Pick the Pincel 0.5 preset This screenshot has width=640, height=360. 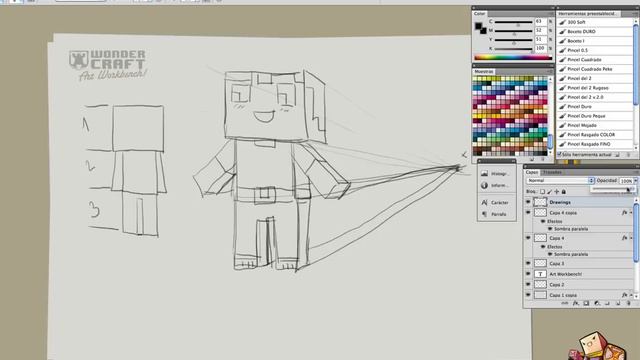pos(595,50)
